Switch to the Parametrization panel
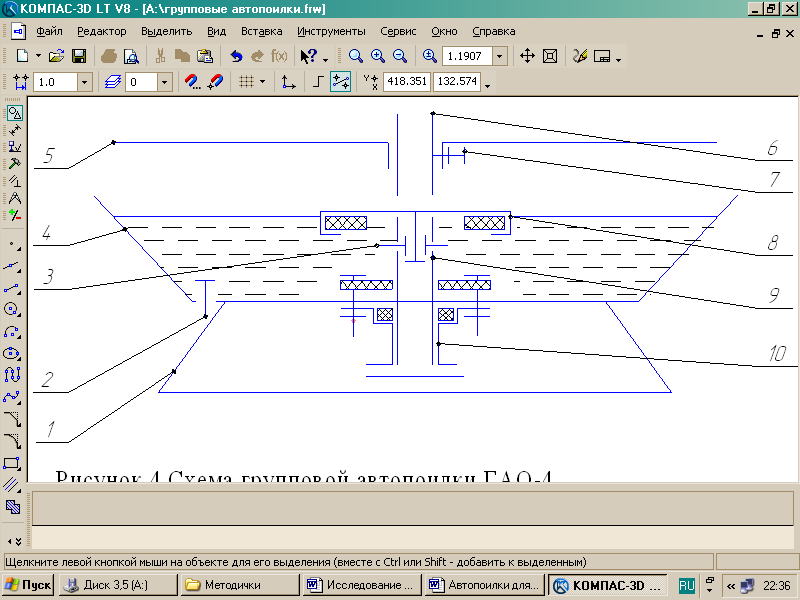 (x=14, y=181)
